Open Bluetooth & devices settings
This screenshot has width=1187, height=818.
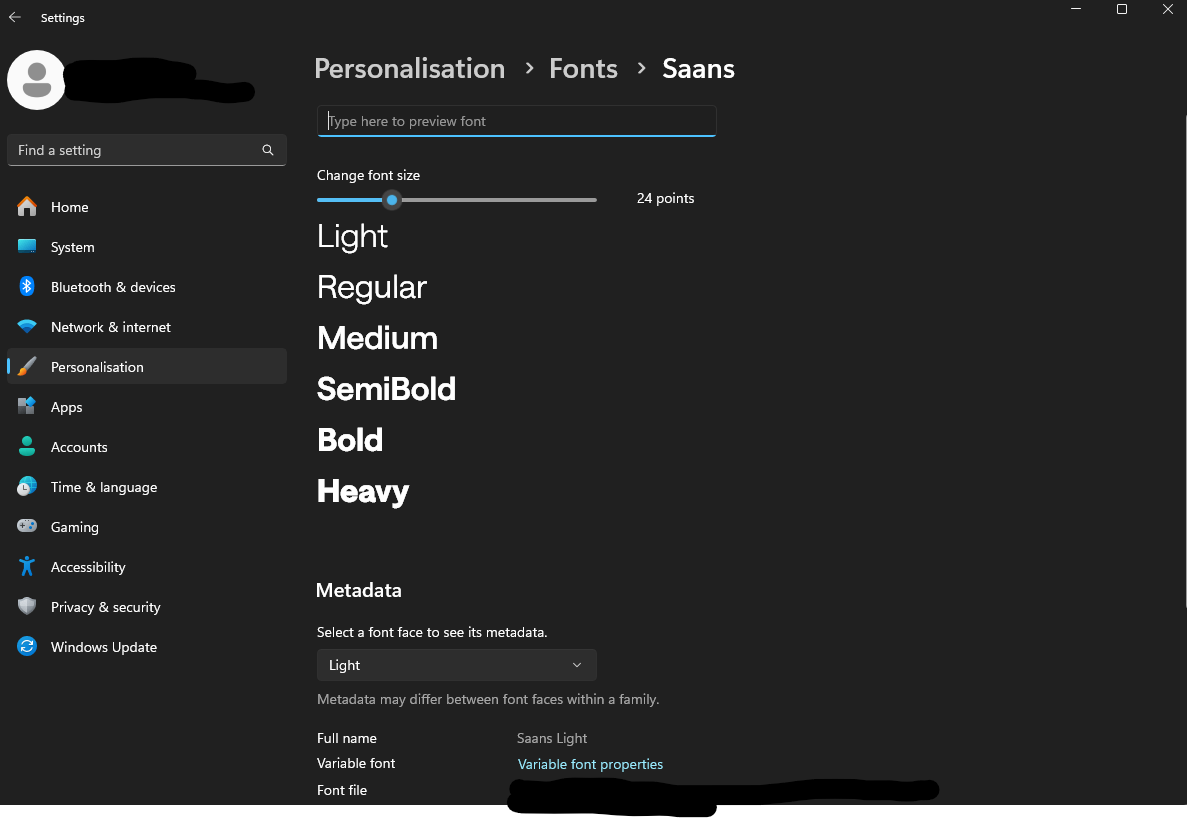click(x=147, y=287)
